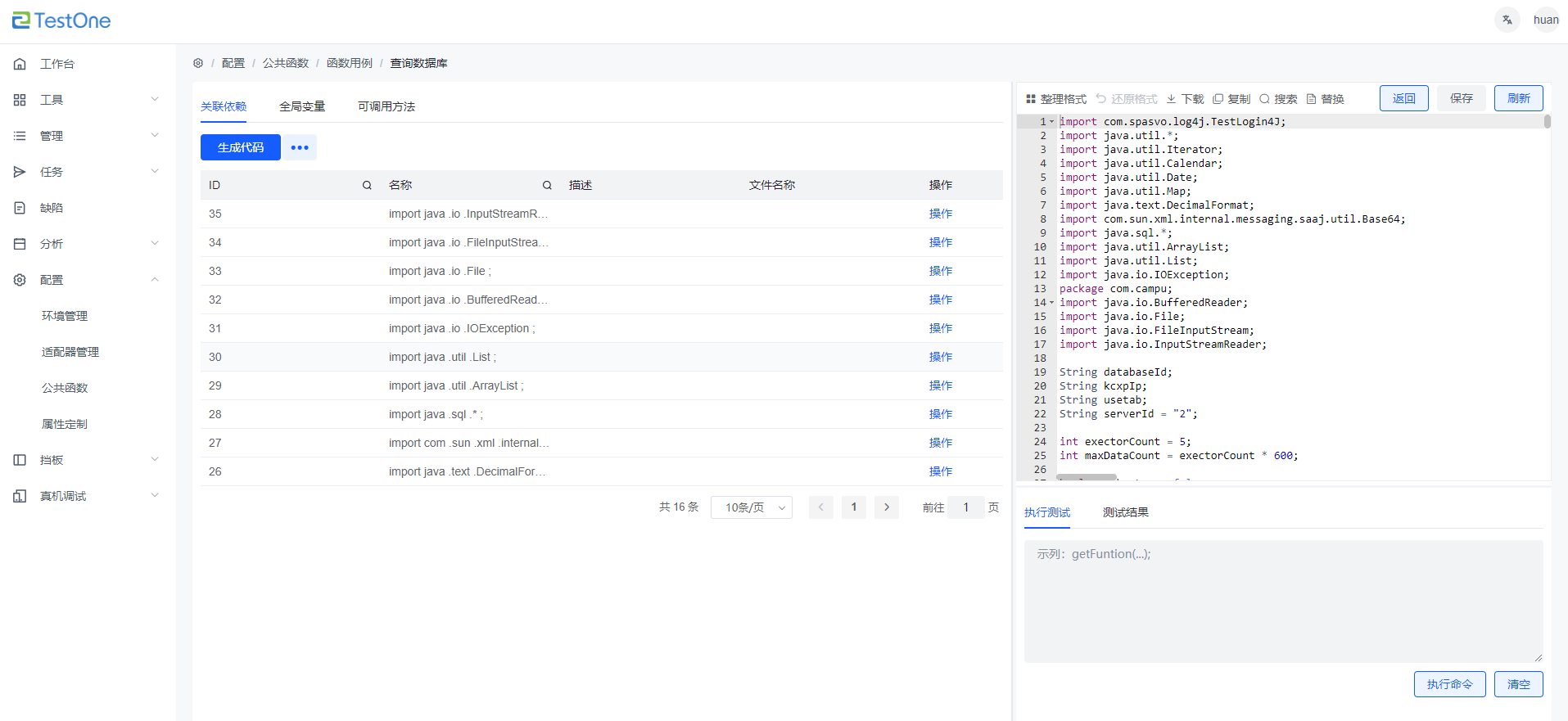The image size is (1568, 721).
Task: Expand the 任务 menu chevron
Action: point(155,171)
